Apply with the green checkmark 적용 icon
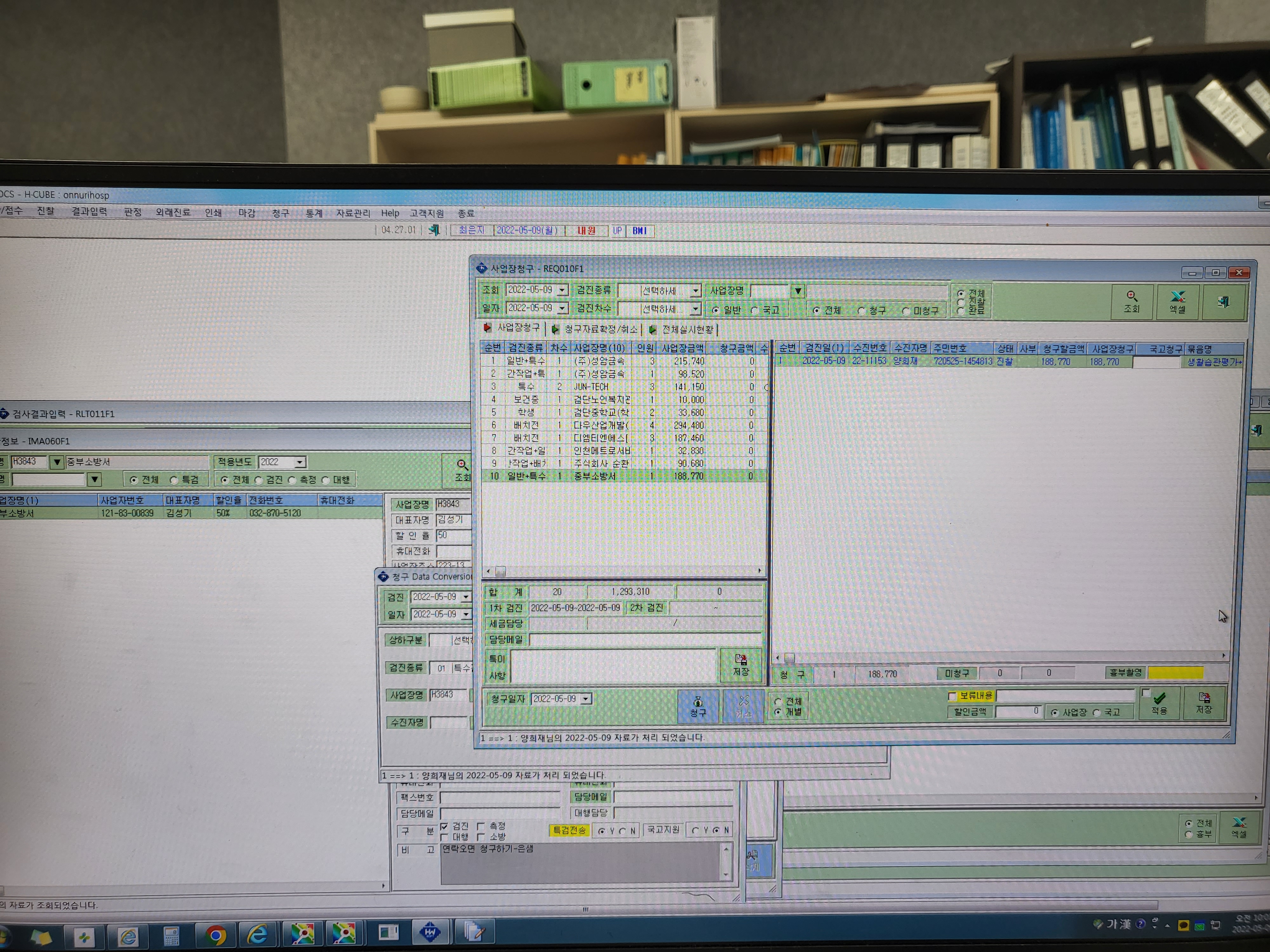Screen dimensions: 1270x952 (x=1159, y=703)
